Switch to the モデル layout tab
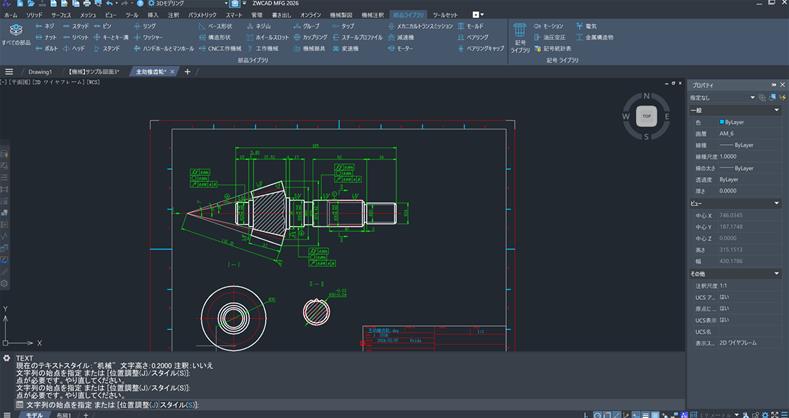This screenshot has height=418, width=789. tap(33, 414)
